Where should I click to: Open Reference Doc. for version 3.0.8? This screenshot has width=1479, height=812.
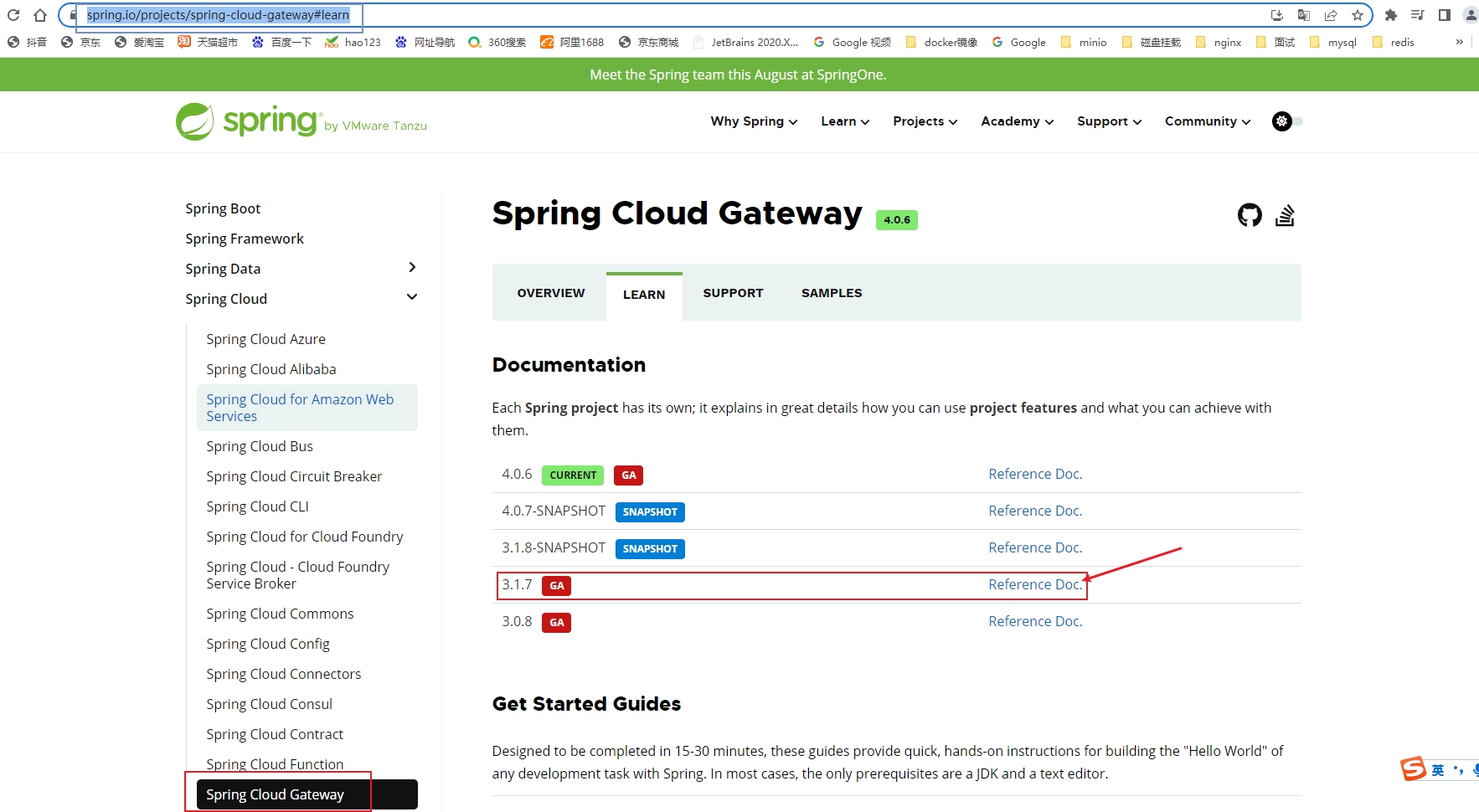click(x=1035, y=621)
